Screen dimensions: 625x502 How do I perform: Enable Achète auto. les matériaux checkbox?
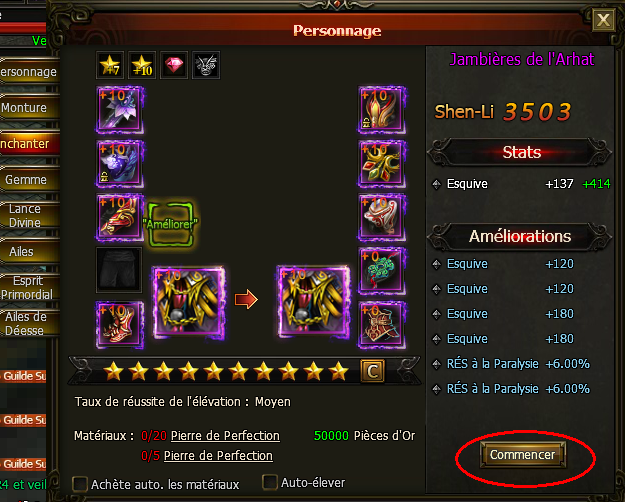[80, 484]
